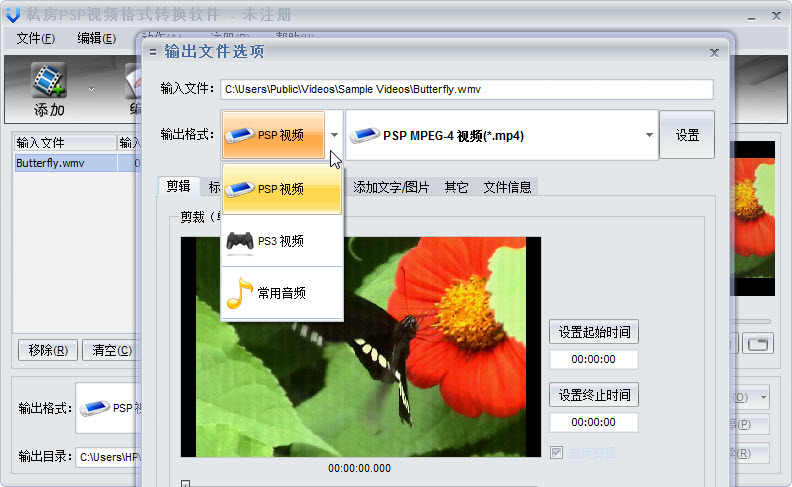Choose PS3 视频 from the dropdown list
The image size is (792, 487).
282,241
